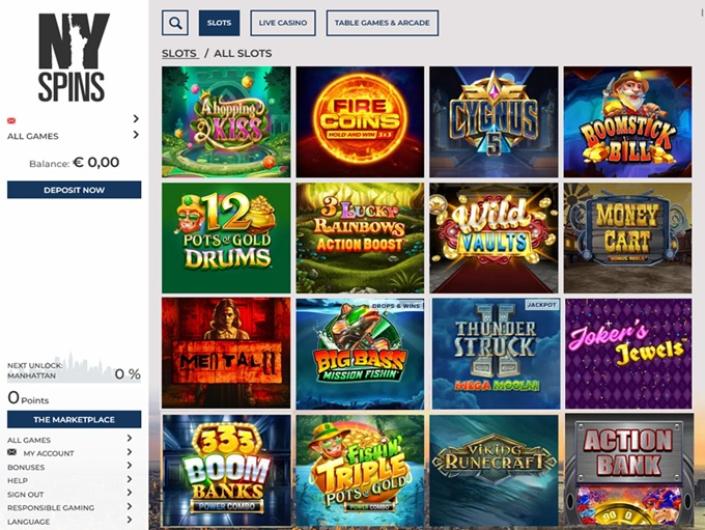
Task: Open Big Bass Mission Fishin' game
Action: [360, 353]
